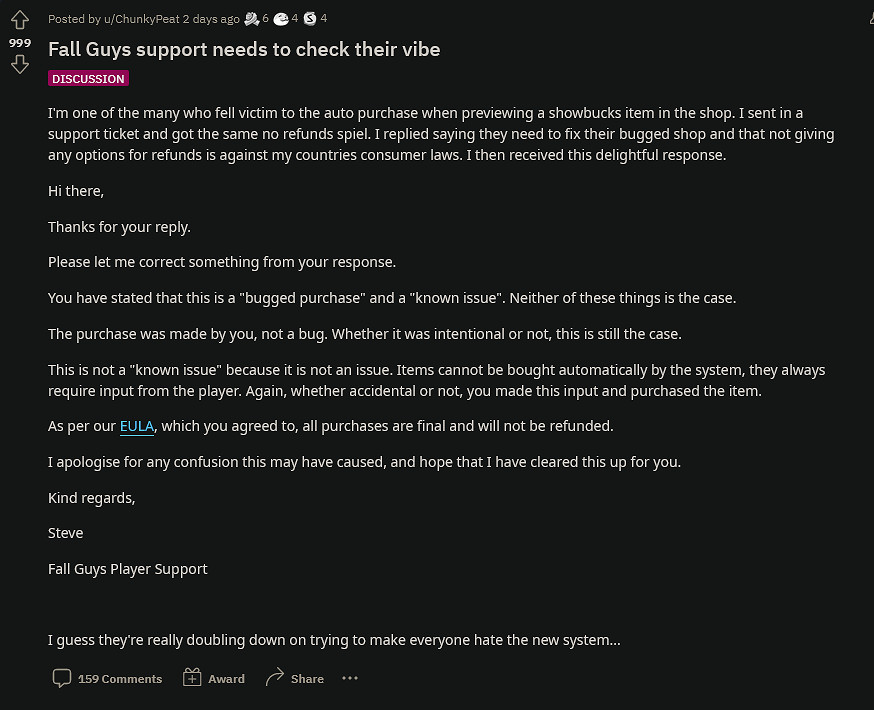Open the 159 Comments section

tap(119, 679)
